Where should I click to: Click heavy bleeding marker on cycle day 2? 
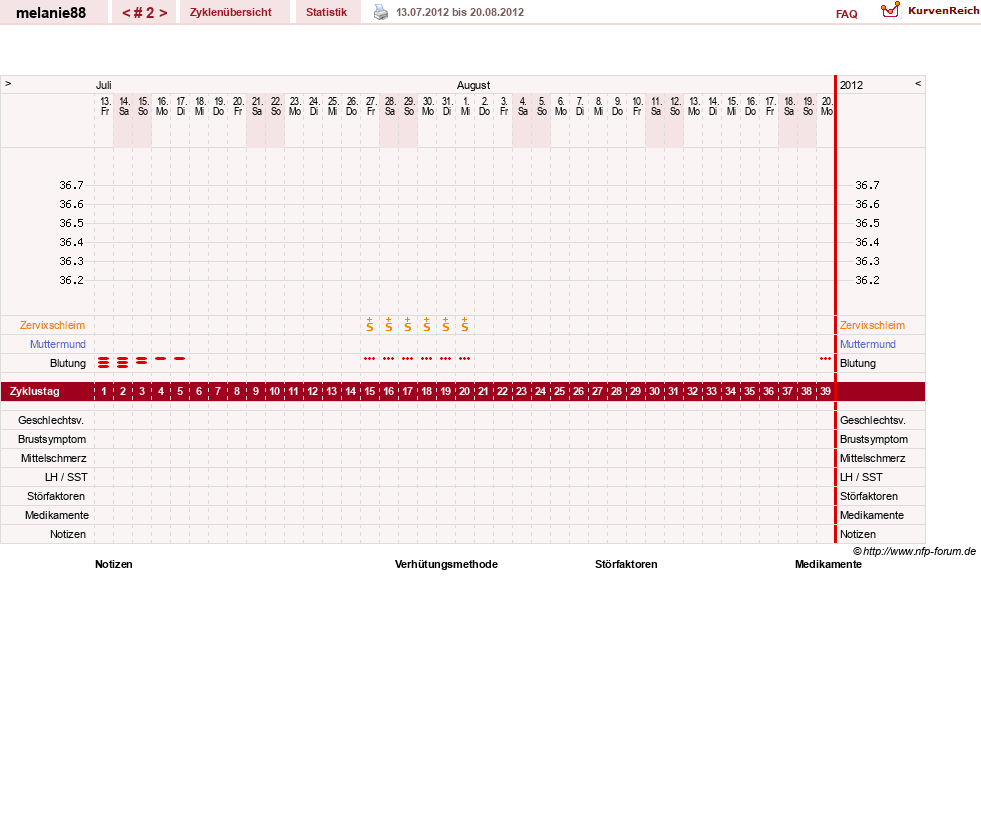pyautogui.click(x=123, y=362)
